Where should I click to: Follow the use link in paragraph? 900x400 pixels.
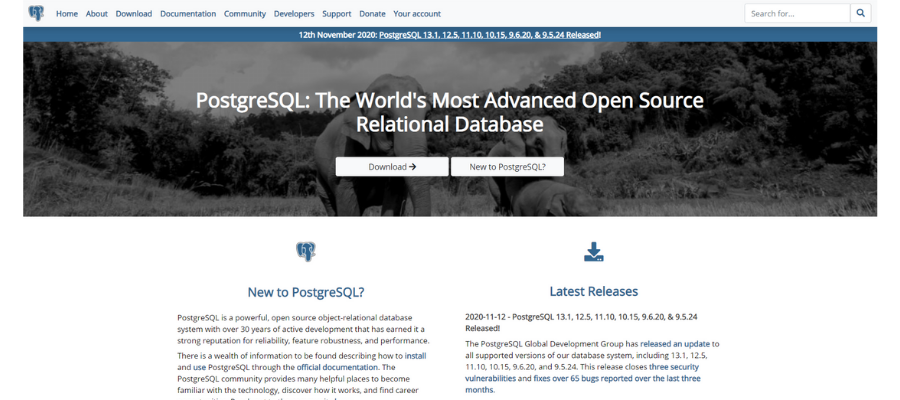200,367
